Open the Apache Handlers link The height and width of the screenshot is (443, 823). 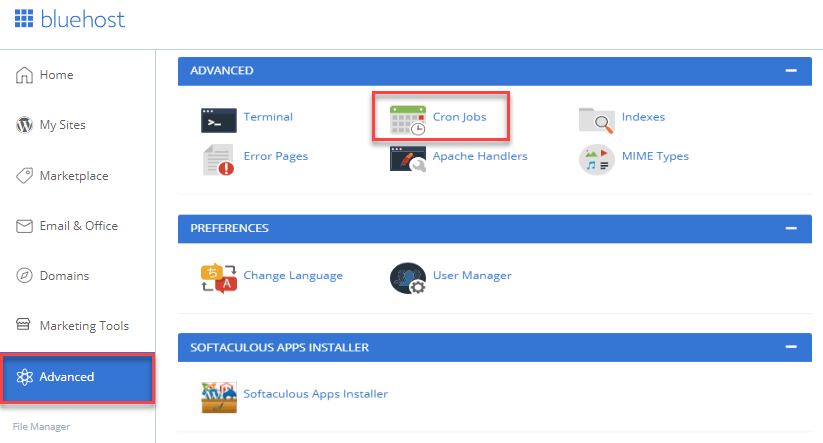(480, 156)
